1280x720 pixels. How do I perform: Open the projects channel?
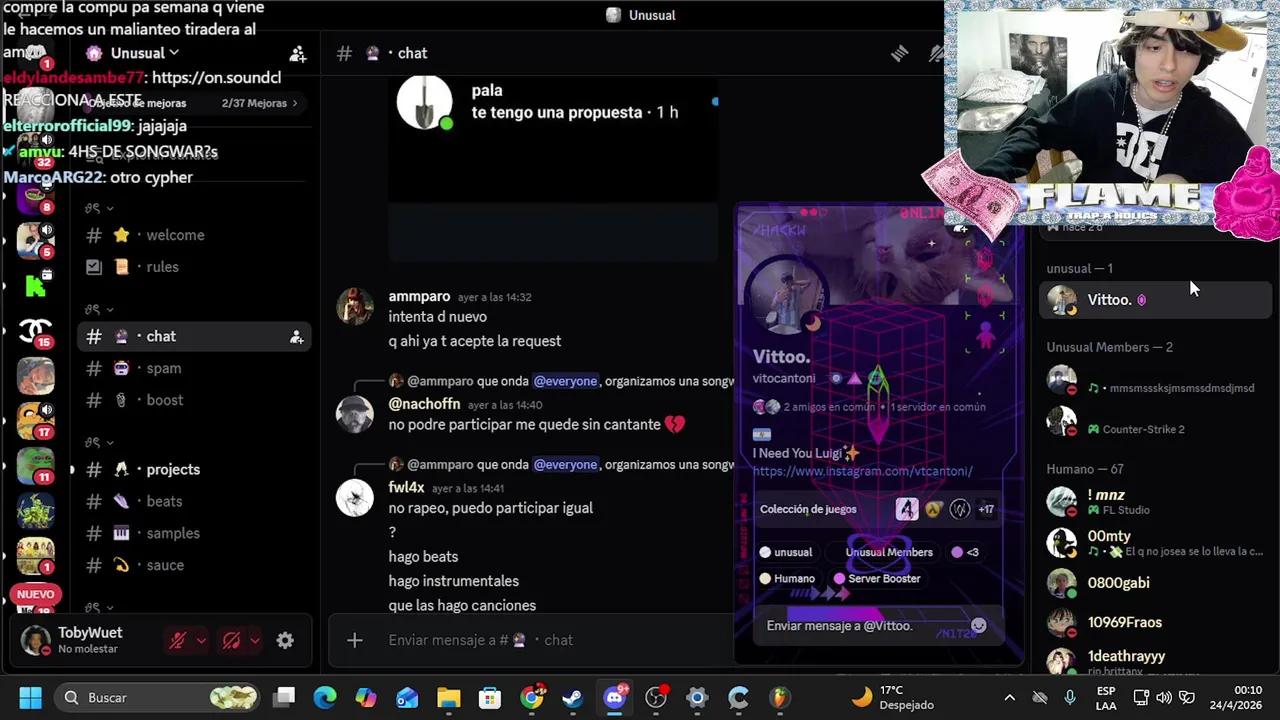(x=193, y=469)
